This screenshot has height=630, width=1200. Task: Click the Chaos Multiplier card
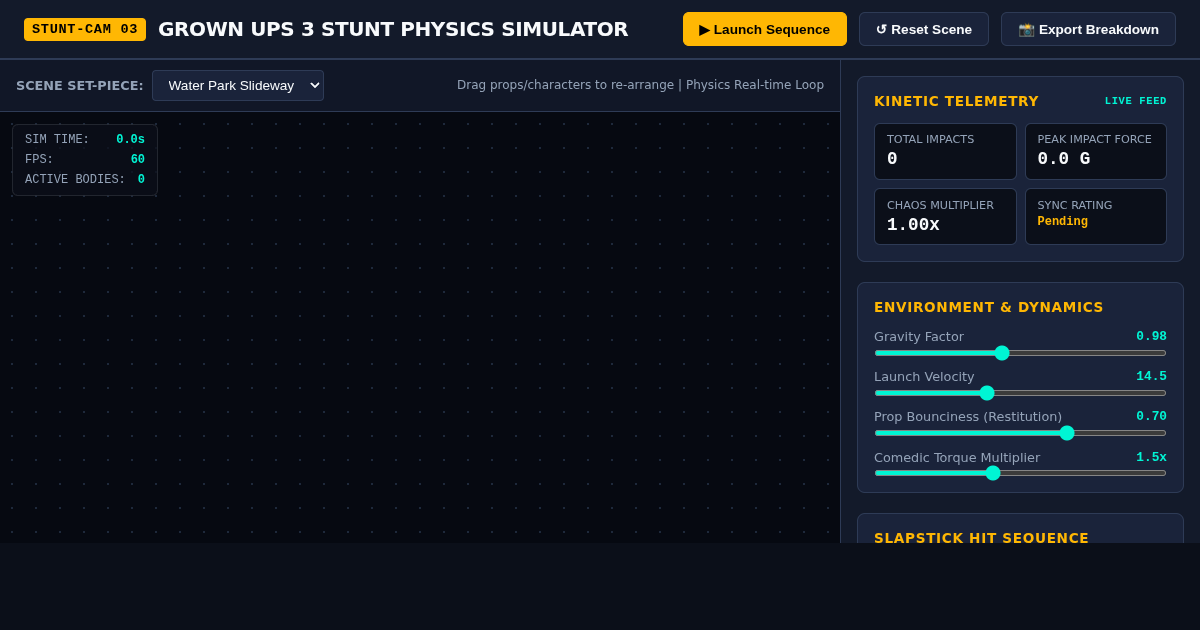(945, 216)
